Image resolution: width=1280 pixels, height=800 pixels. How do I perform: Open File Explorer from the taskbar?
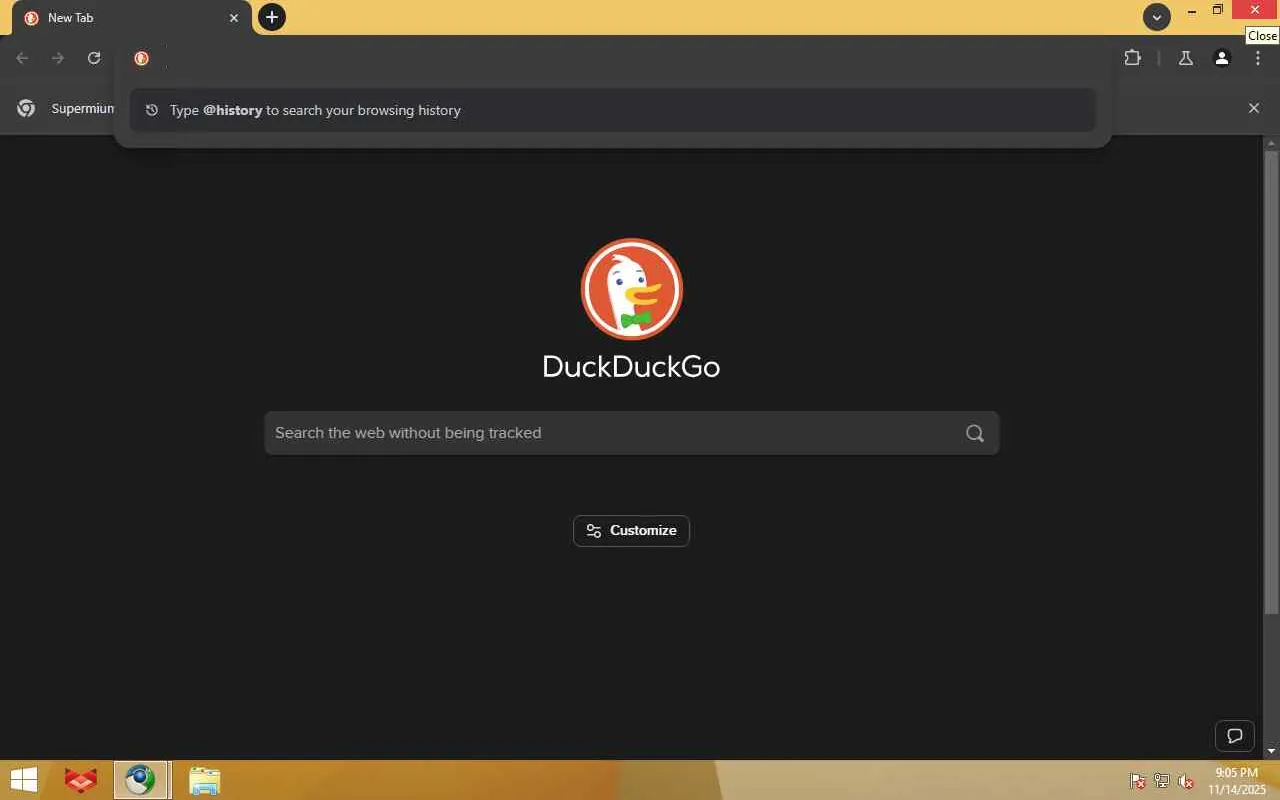point(204,780)
